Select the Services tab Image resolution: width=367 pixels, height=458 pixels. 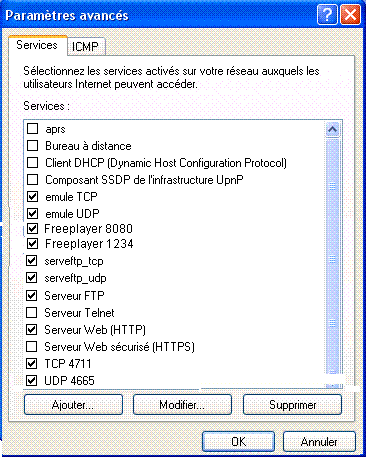37,45
